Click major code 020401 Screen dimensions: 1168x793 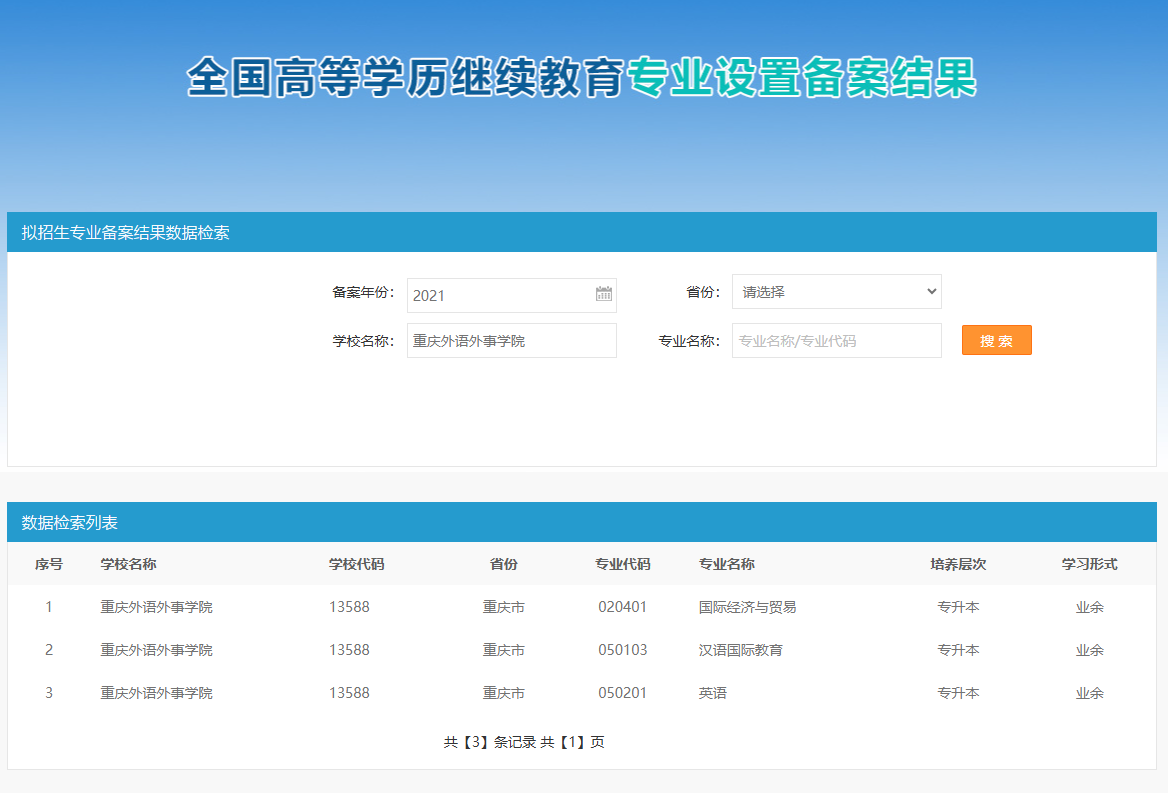[622, 607]
